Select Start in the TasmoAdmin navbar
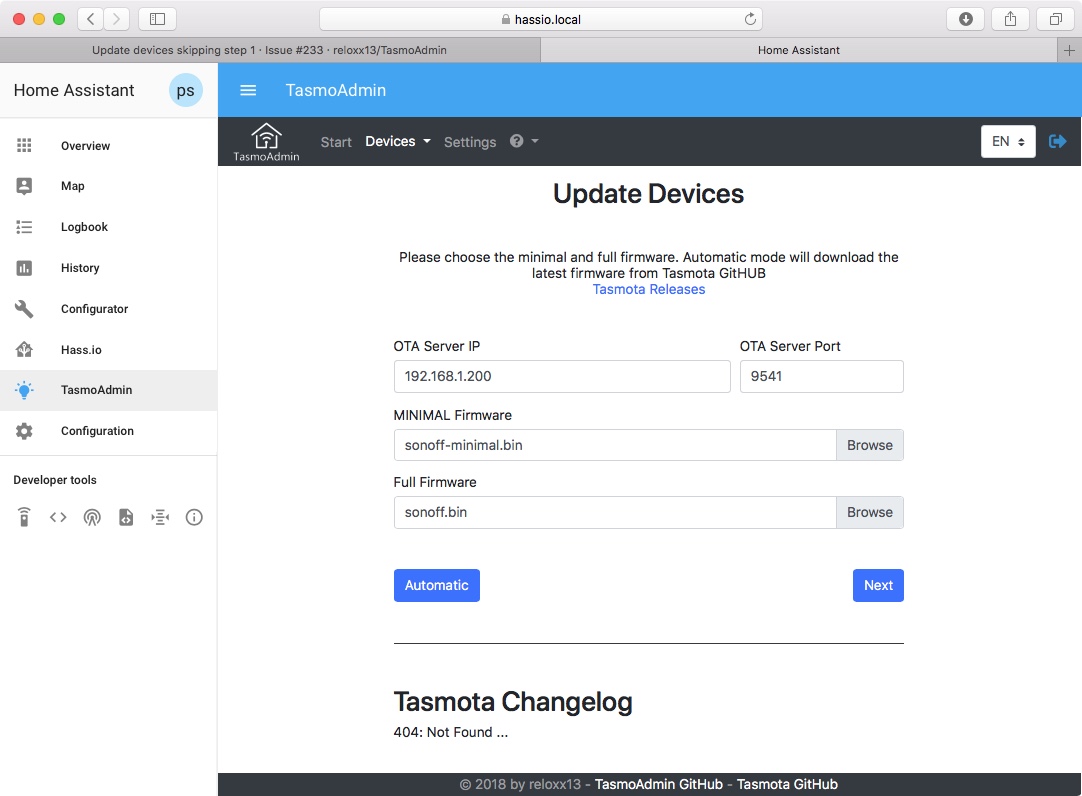 pos(335,141)
